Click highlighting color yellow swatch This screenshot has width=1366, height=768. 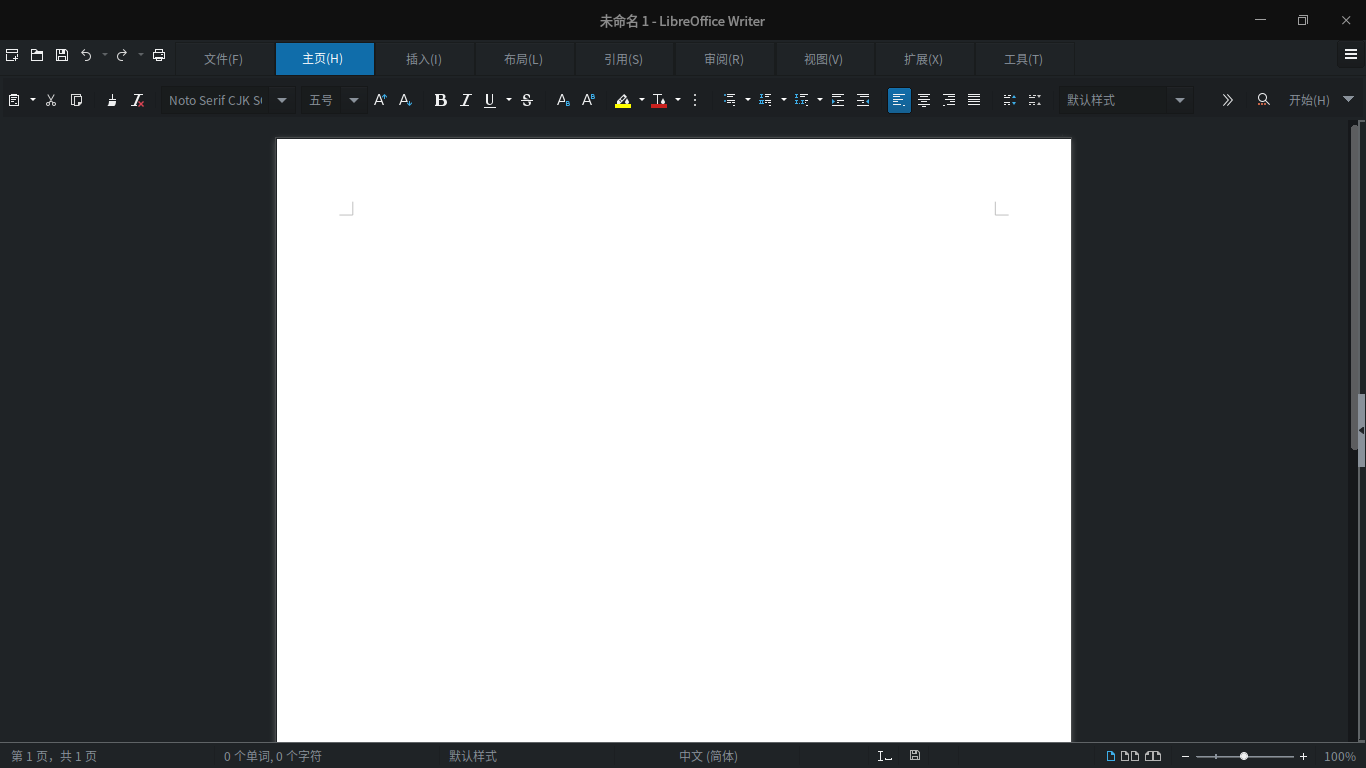(x=623, y=100)
